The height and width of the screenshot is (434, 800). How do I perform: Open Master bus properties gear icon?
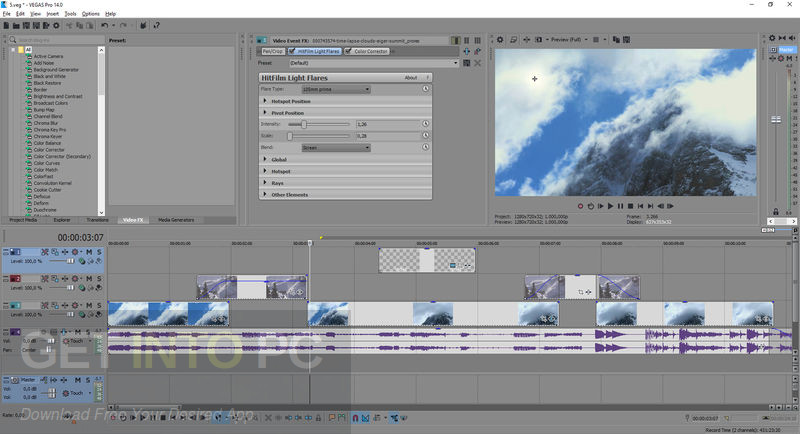point(772,38)
